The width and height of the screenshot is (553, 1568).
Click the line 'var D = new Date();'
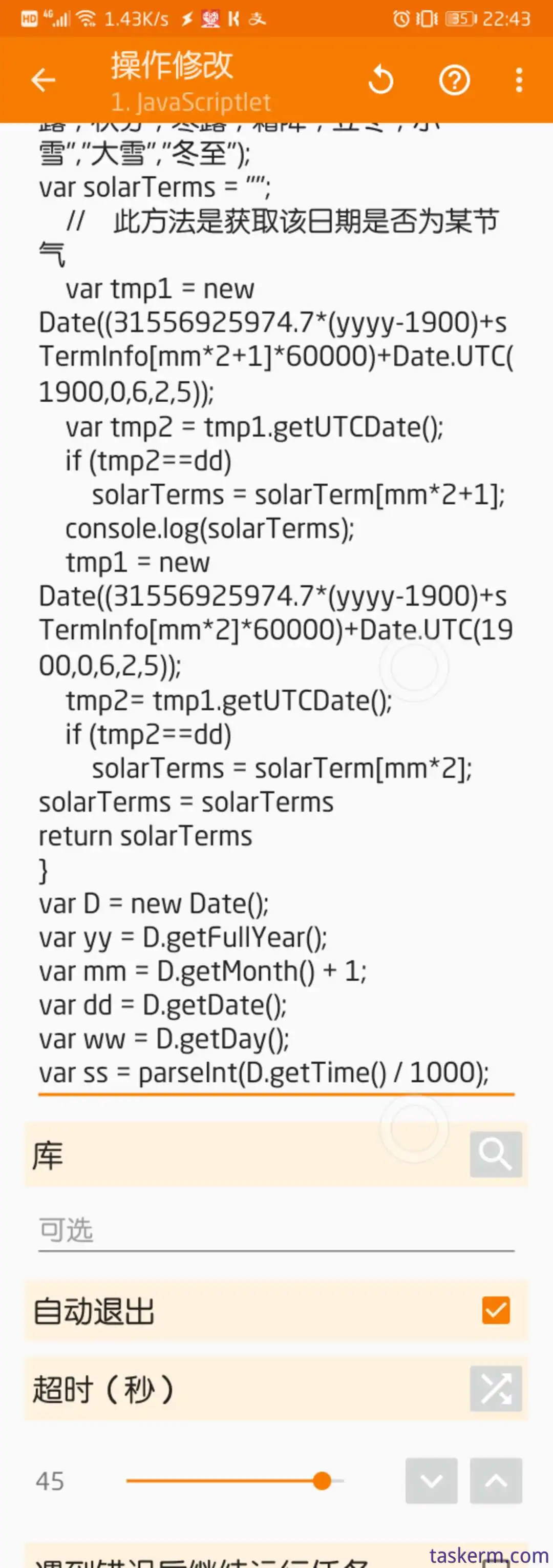pyautogui.click(x=154, y=904)
